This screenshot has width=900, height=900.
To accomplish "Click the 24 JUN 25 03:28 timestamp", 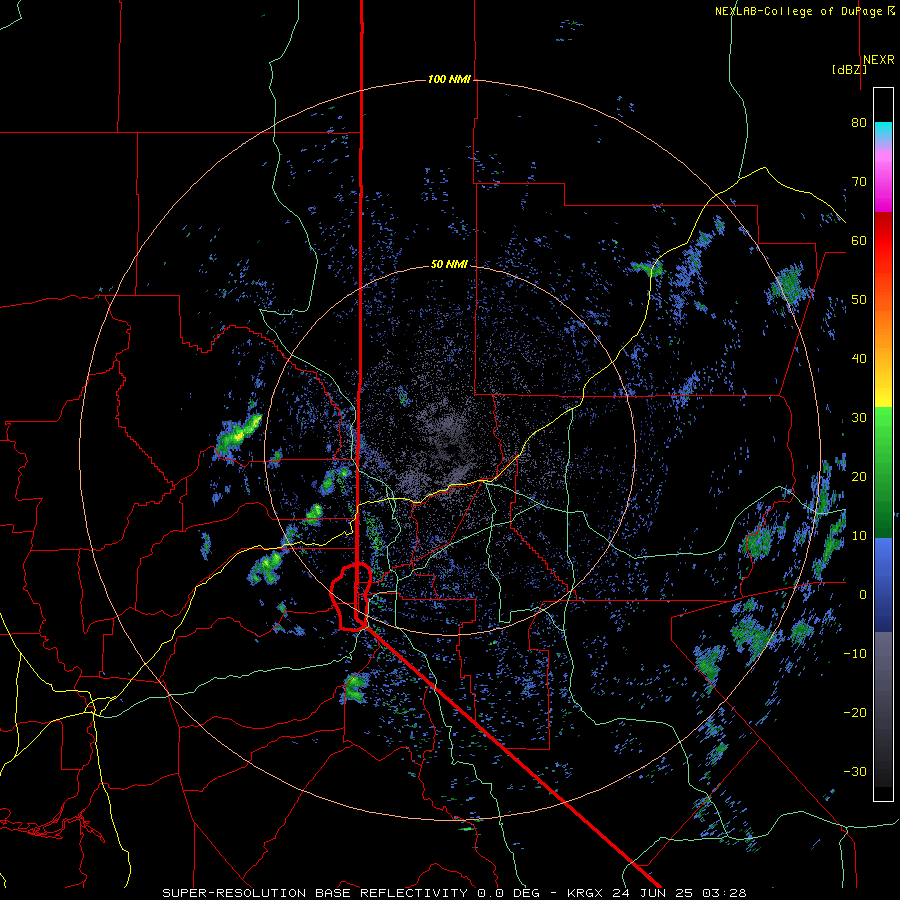I will (679, 893).
